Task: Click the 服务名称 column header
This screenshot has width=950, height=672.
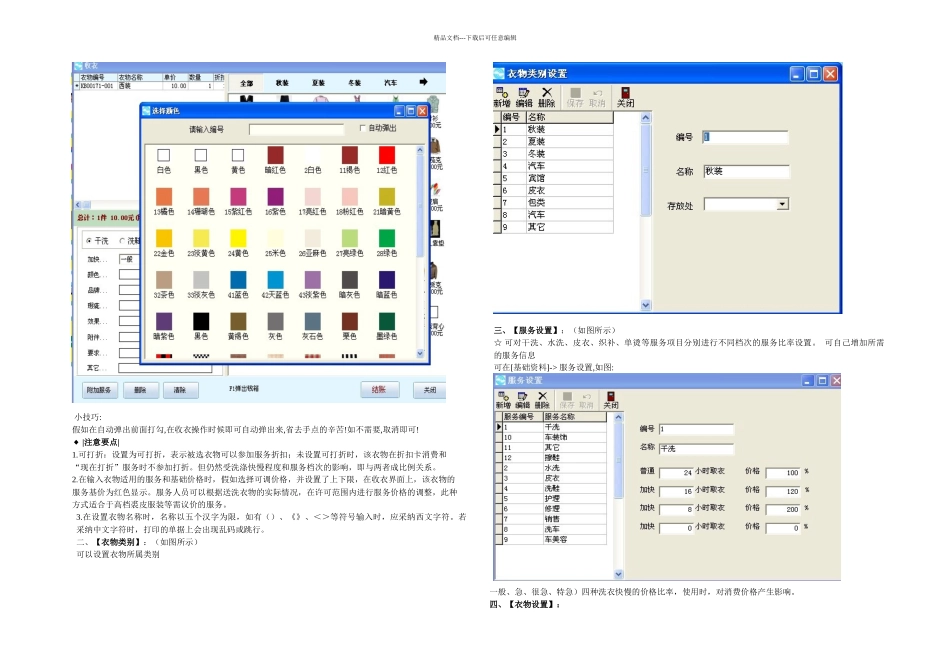Action: tap(574, 417)
